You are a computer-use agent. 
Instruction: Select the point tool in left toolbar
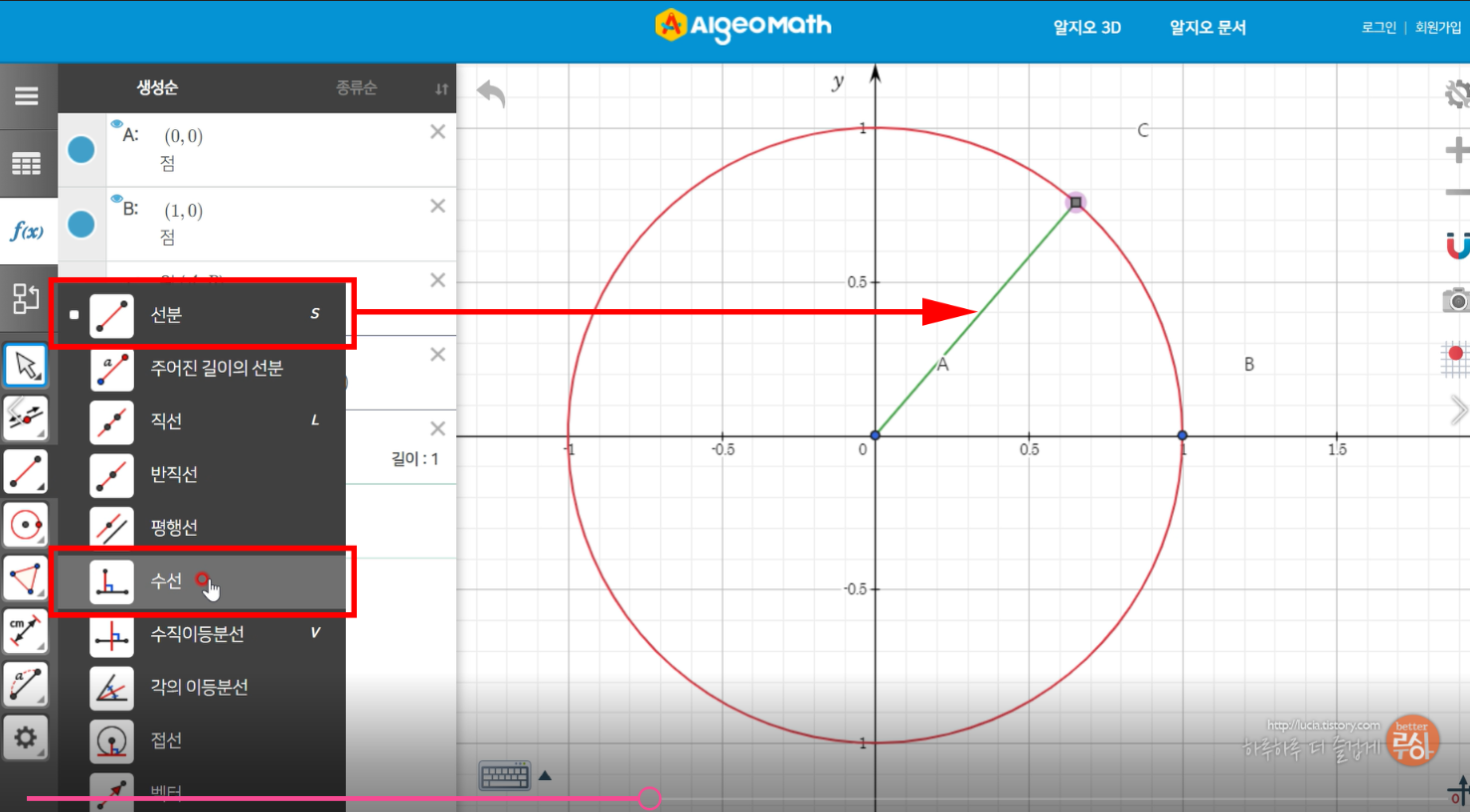pos(26,418)
